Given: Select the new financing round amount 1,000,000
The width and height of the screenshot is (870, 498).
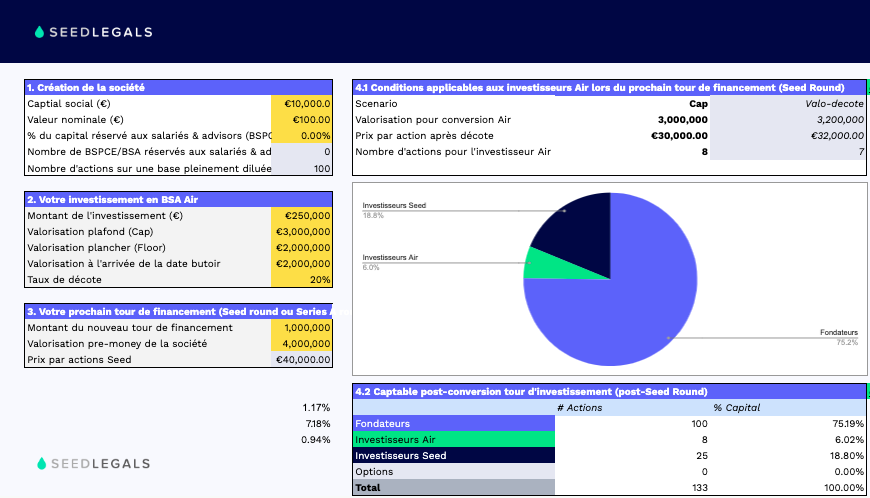Looking at the screenshot, I should click(x=301, y=327).
